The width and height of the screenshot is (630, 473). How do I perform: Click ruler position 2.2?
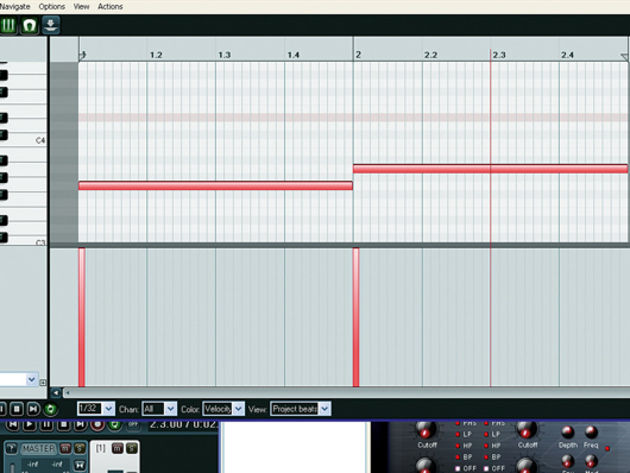pyautogui.click(x=431, y=55)
